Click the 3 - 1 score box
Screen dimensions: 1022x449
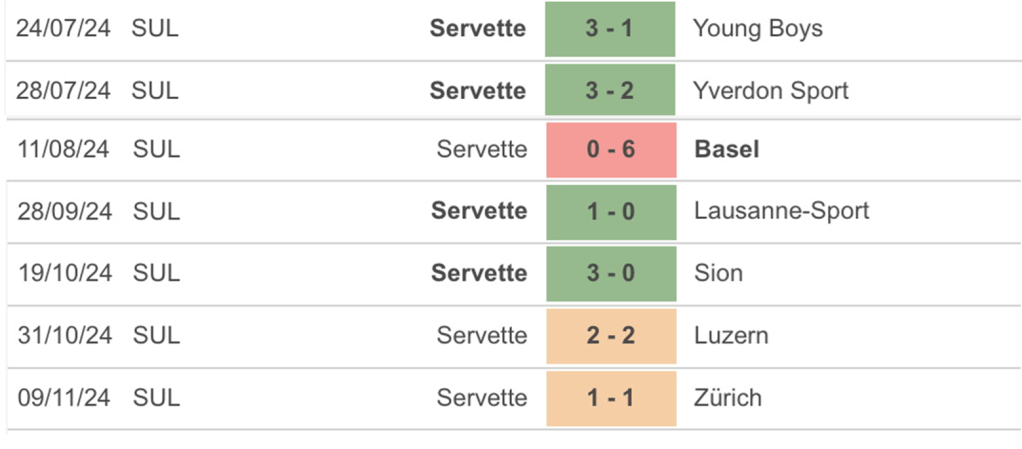(x=610, y=29)
